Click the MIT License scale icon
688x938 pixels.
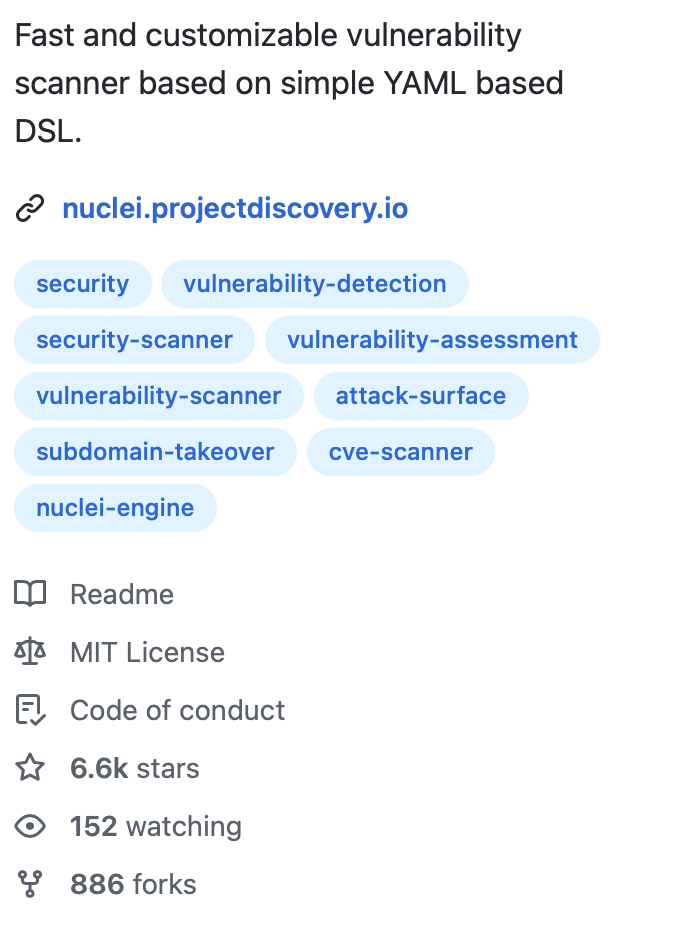click(30, 653)
